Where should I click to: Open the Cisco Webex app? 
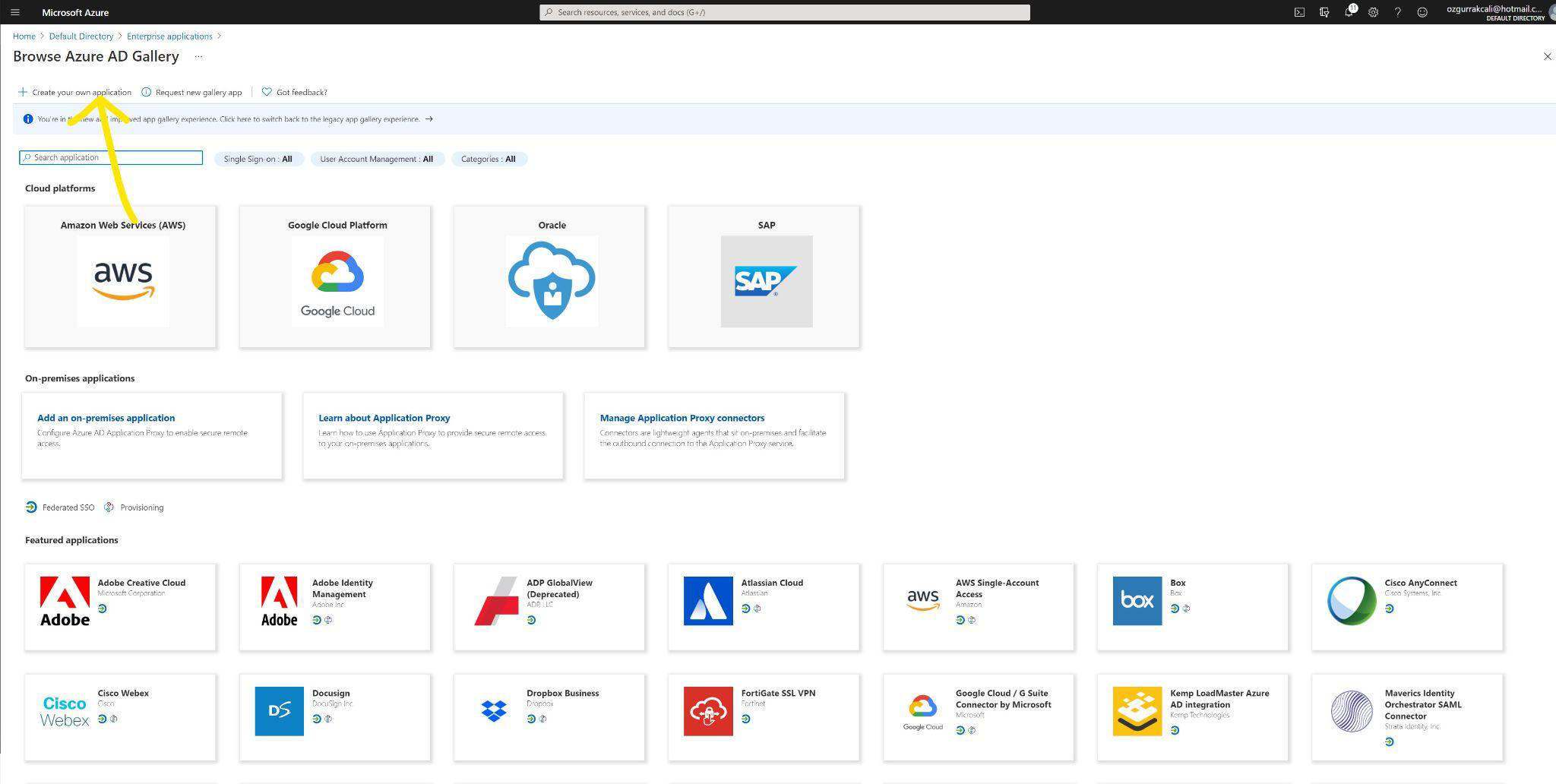tap(120, 717)
